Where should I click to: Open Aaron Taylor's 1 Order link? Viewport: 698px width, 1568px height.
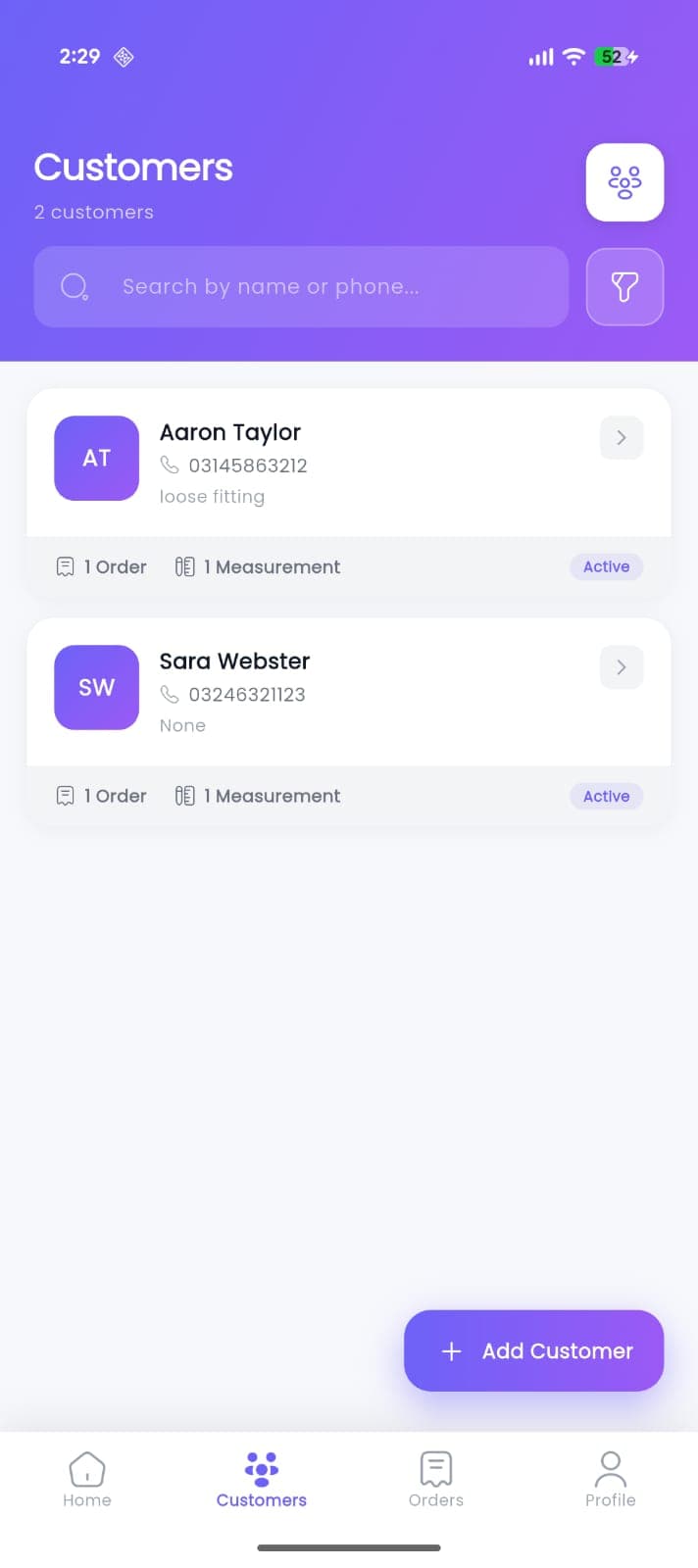(x=101, y=566)
